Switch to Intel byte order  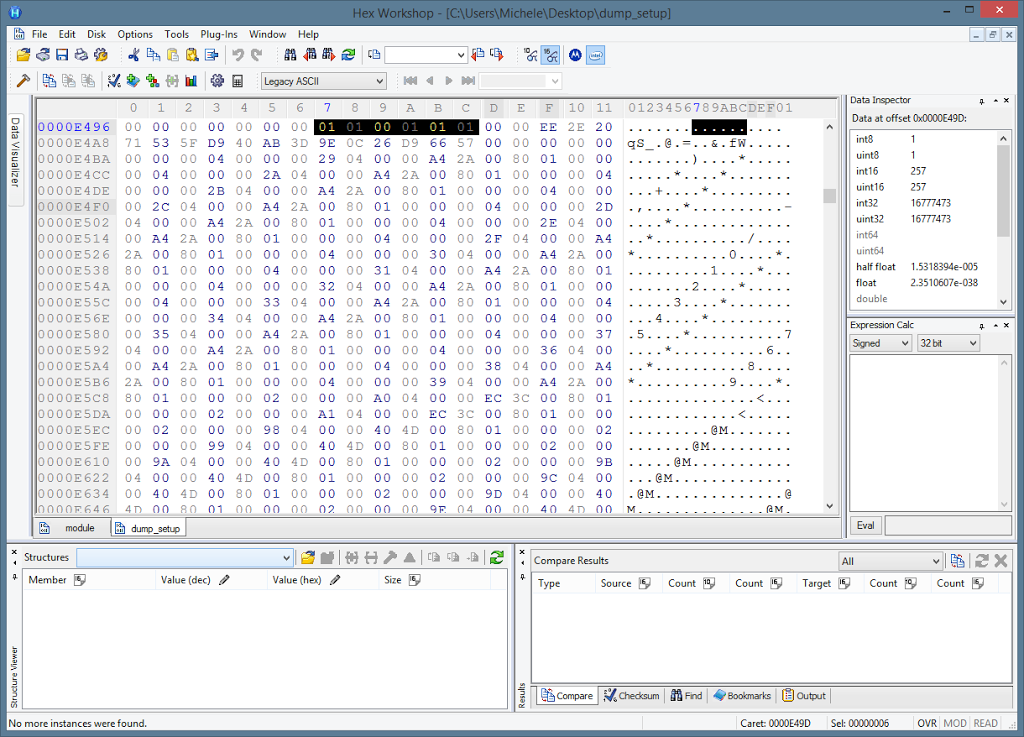click(x=596, y=55)
